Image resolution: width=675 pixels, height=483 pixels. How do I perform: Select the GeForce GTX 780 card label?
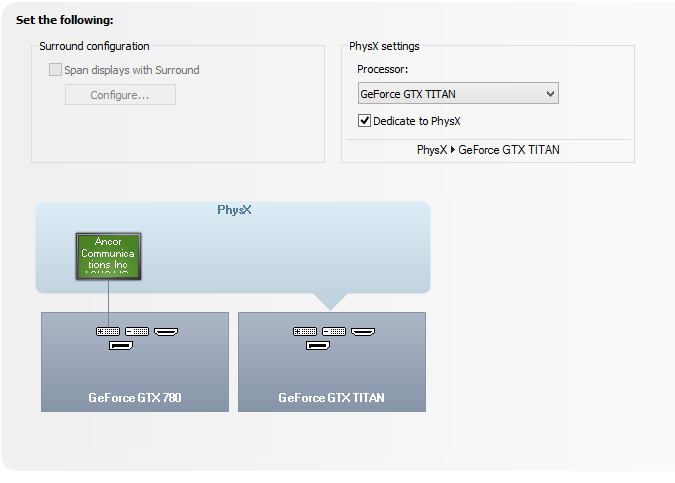point(135,397)
